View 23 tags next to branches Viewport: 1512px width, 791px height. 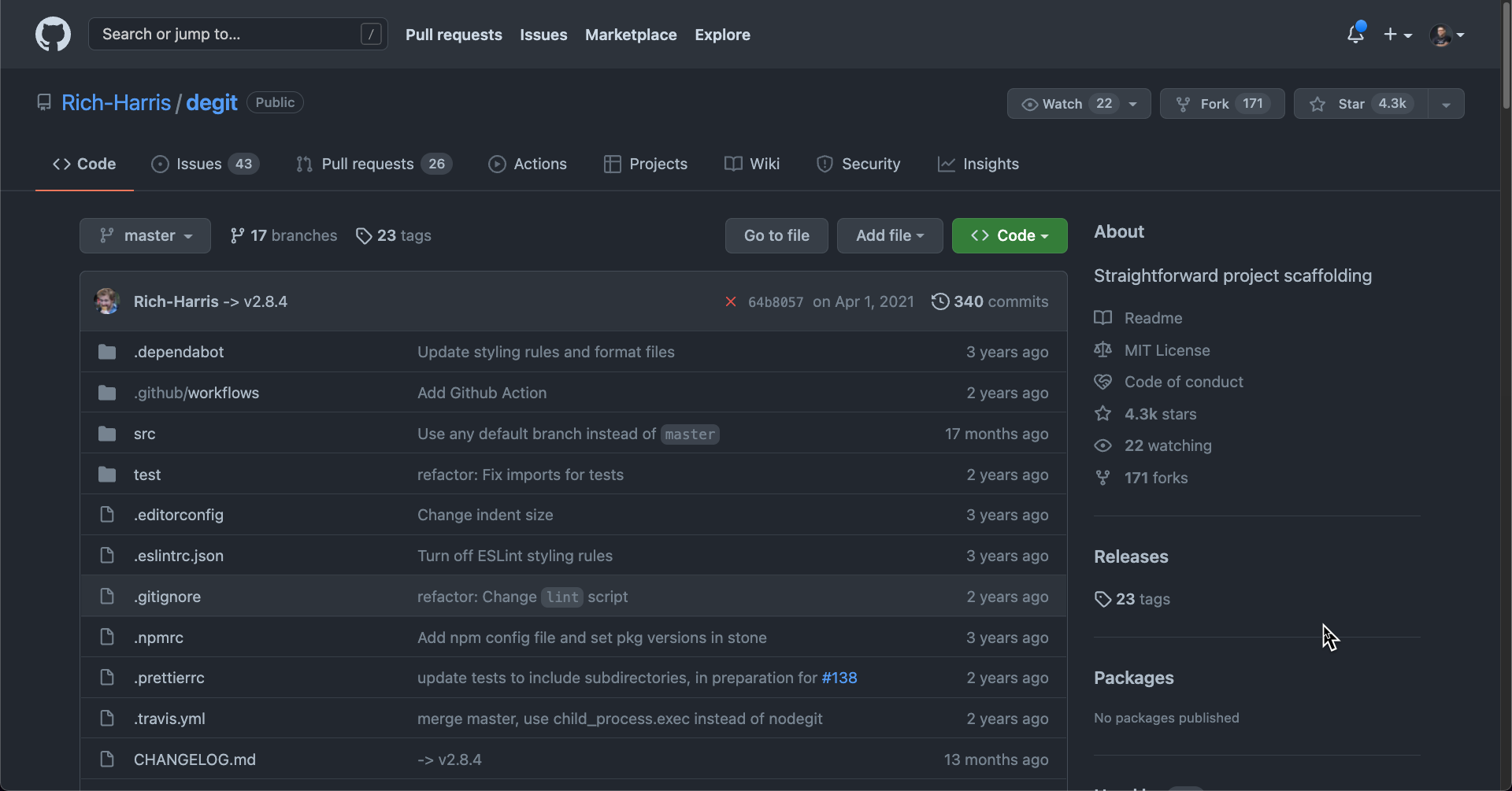click(394, 235)
